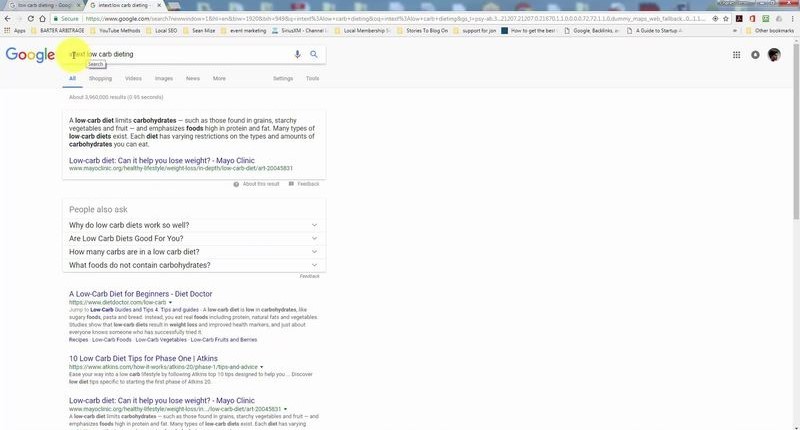Open the search Tools menu

click(x=312, y=78)
